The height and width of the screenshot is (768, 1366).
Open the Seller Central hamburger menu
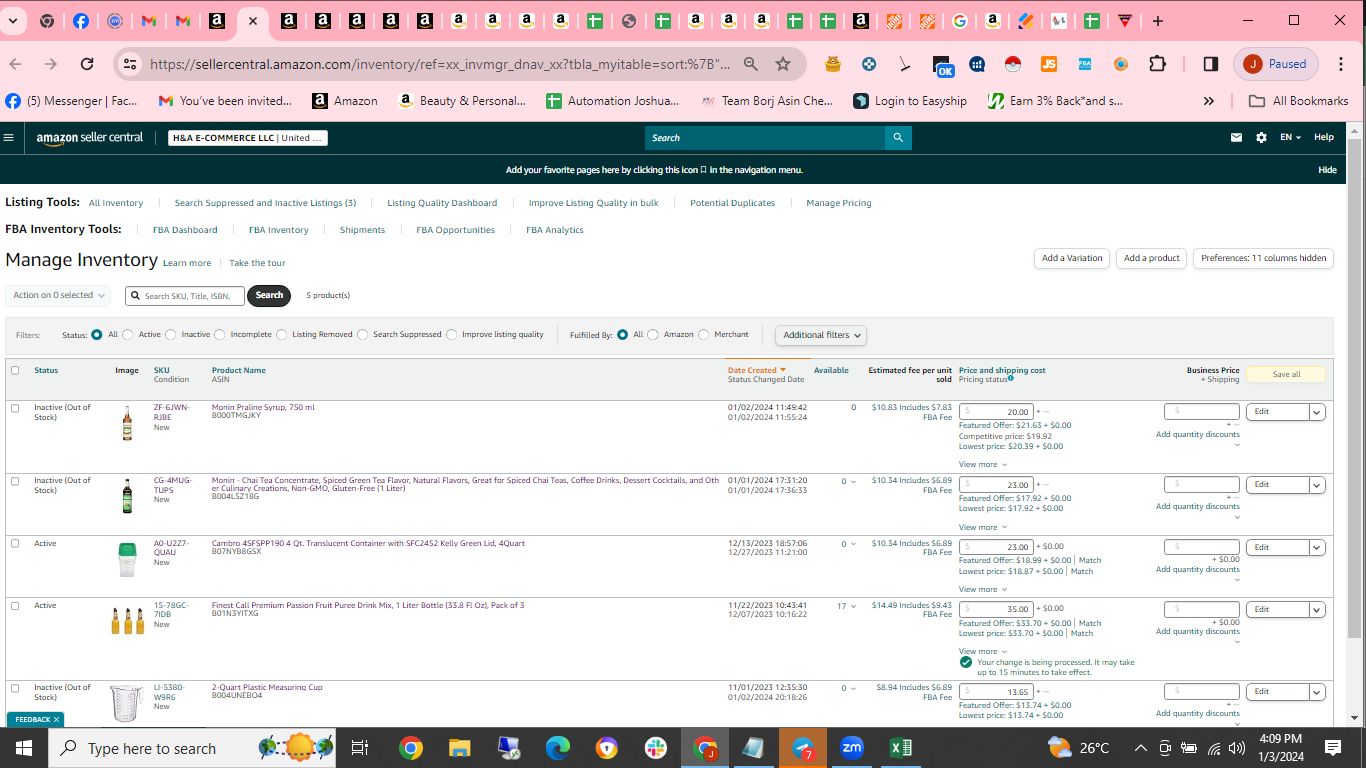pyautogui.click(x=9, y=138)
